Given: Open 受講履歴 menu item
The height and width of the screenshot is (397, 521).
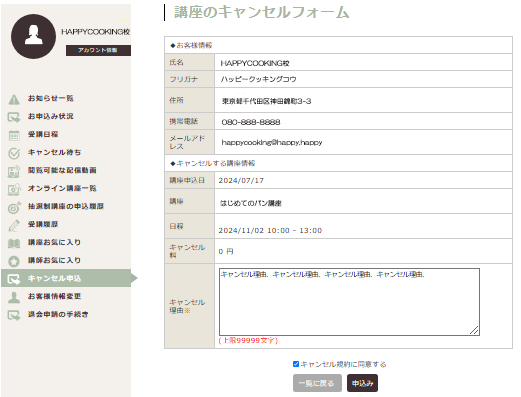Looking at the screenshot, I should coord(43,224).
